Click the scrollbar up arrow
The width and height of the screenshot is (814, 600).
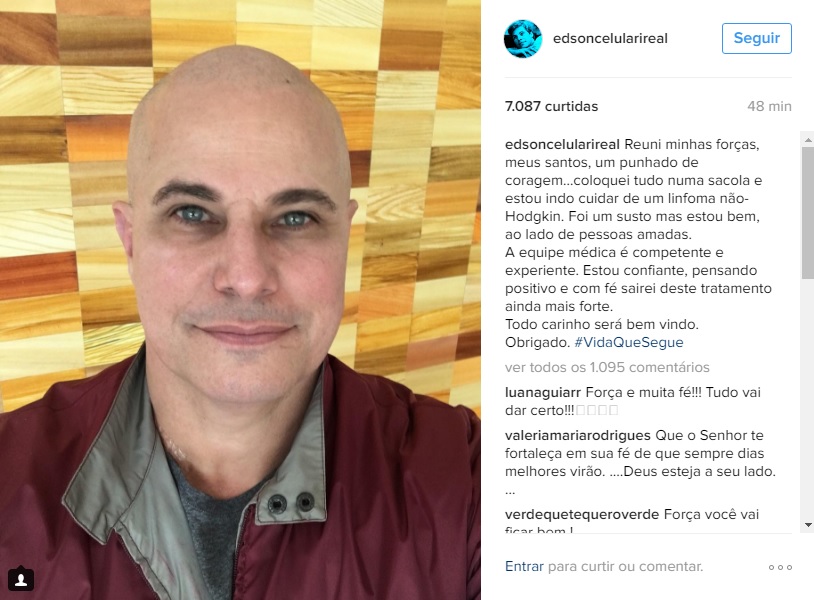pos(808,140)
